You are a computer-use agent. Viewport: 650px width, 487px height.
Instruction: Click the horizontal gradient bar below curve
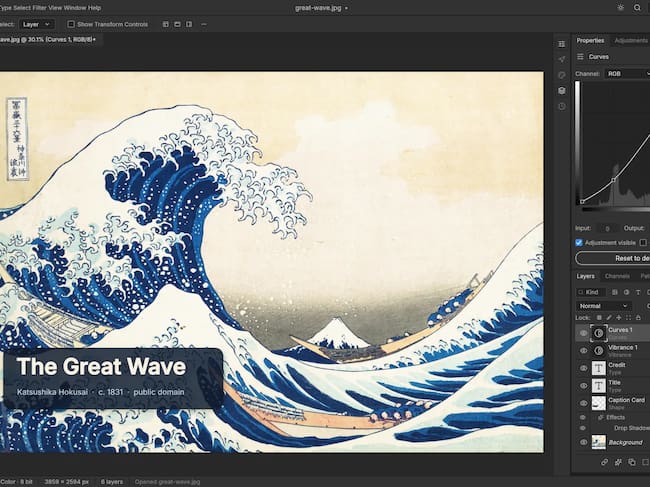pos(616,210)
